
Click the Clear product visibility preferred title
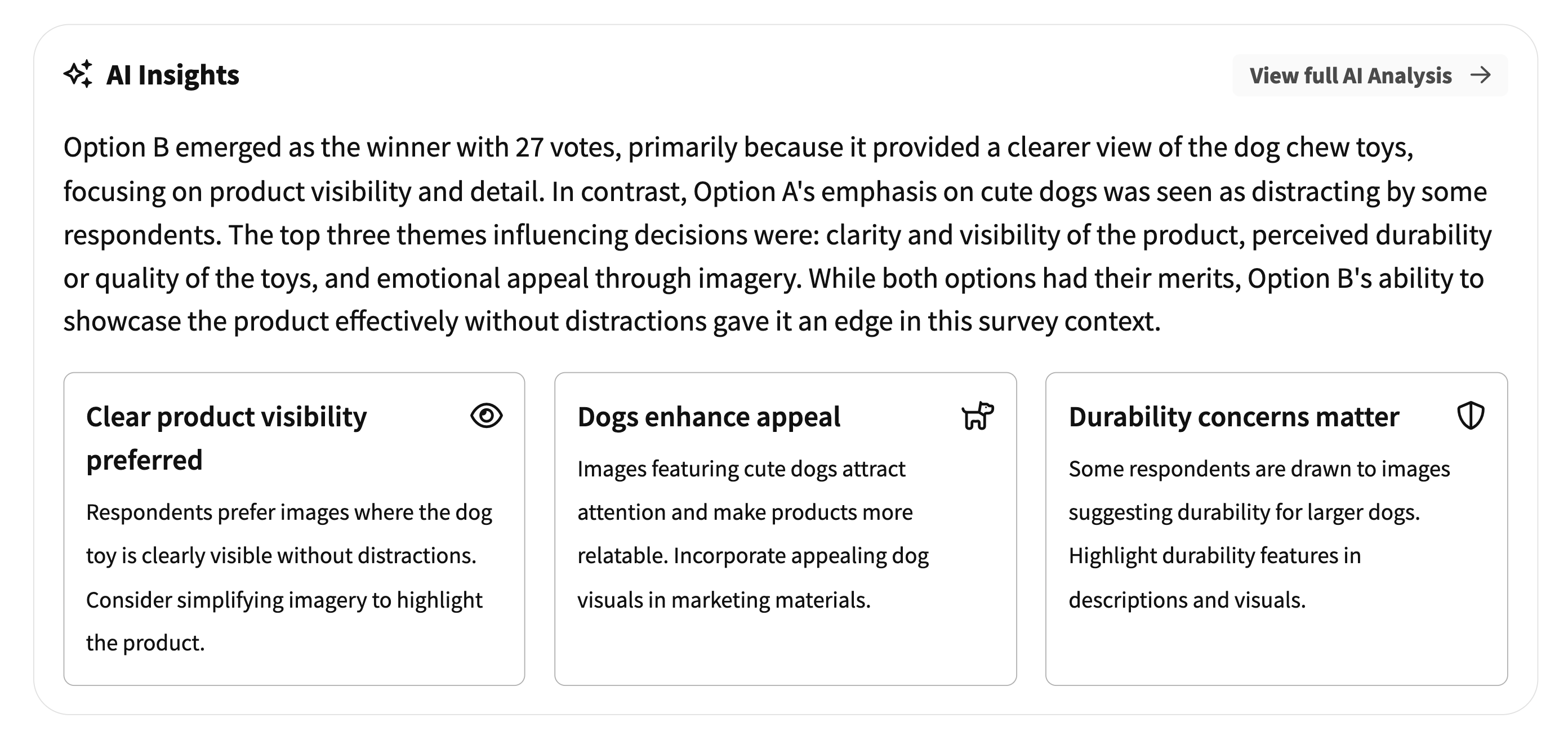pyautogui.click(x=226, y=438)
